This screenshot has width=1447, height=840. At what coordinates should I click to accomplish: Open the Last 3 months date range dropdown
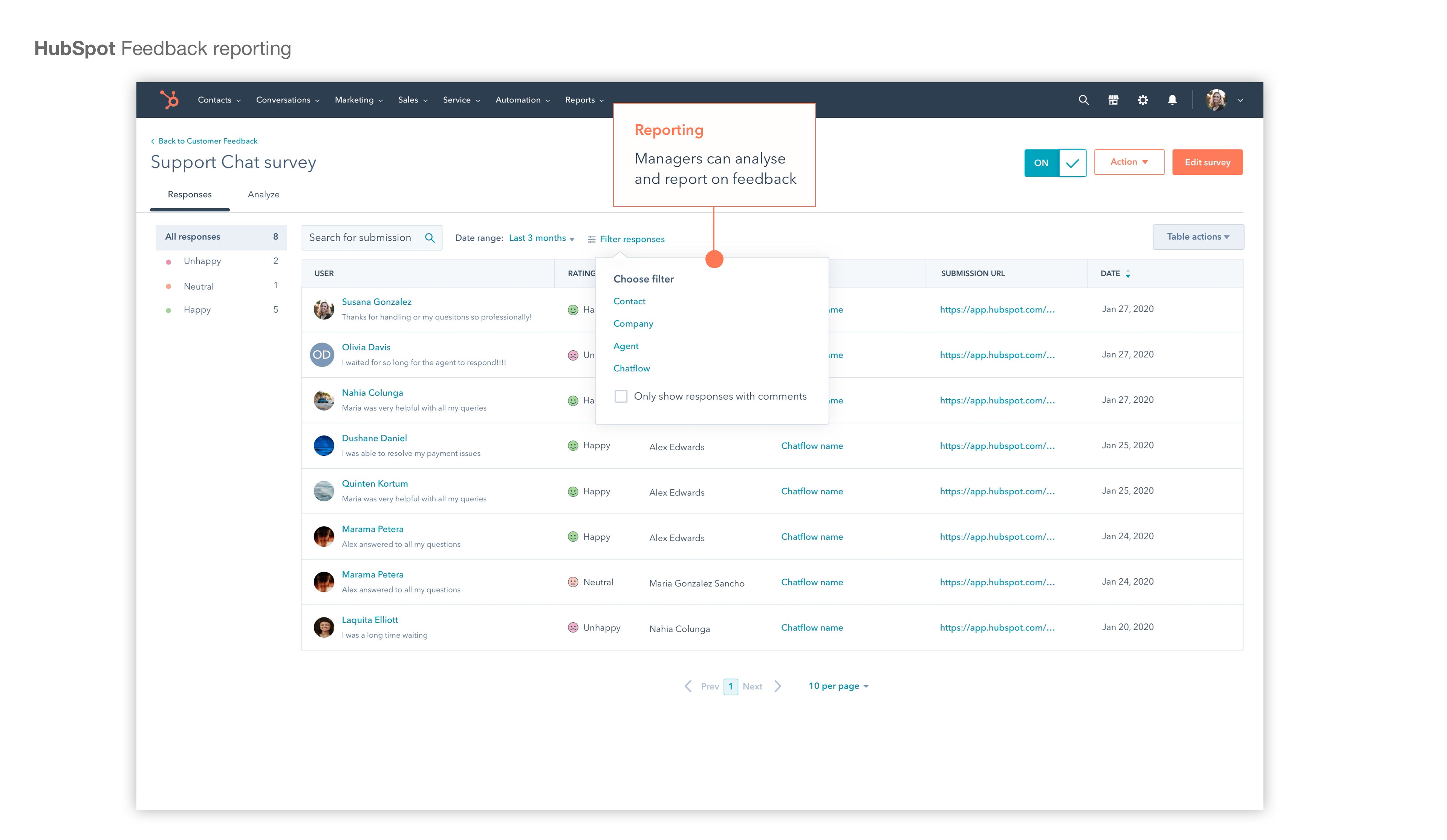click(x=541, y=238)
